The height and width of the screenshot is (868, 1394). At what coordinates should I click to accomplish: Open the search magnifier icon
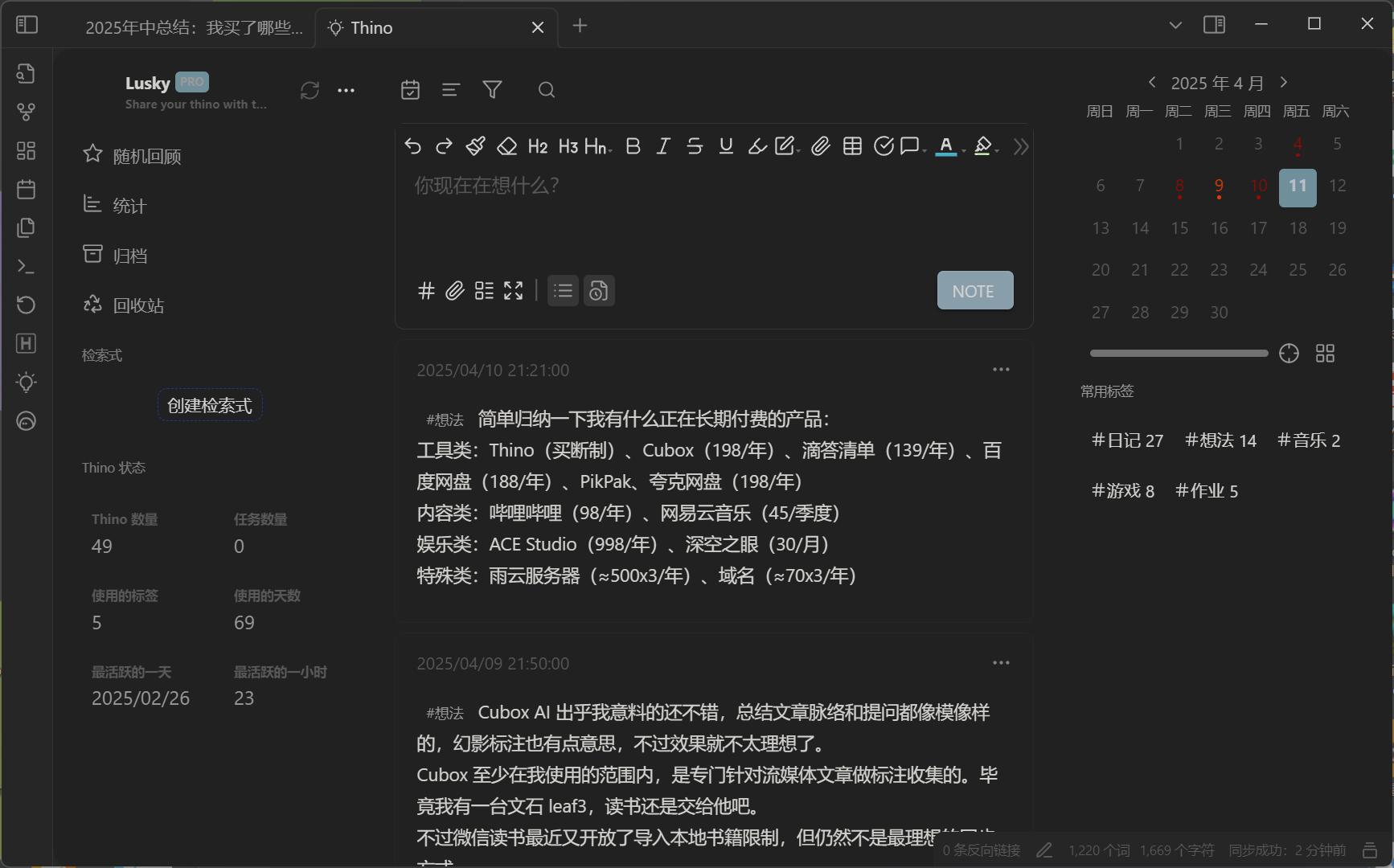(x=547, y=90)
